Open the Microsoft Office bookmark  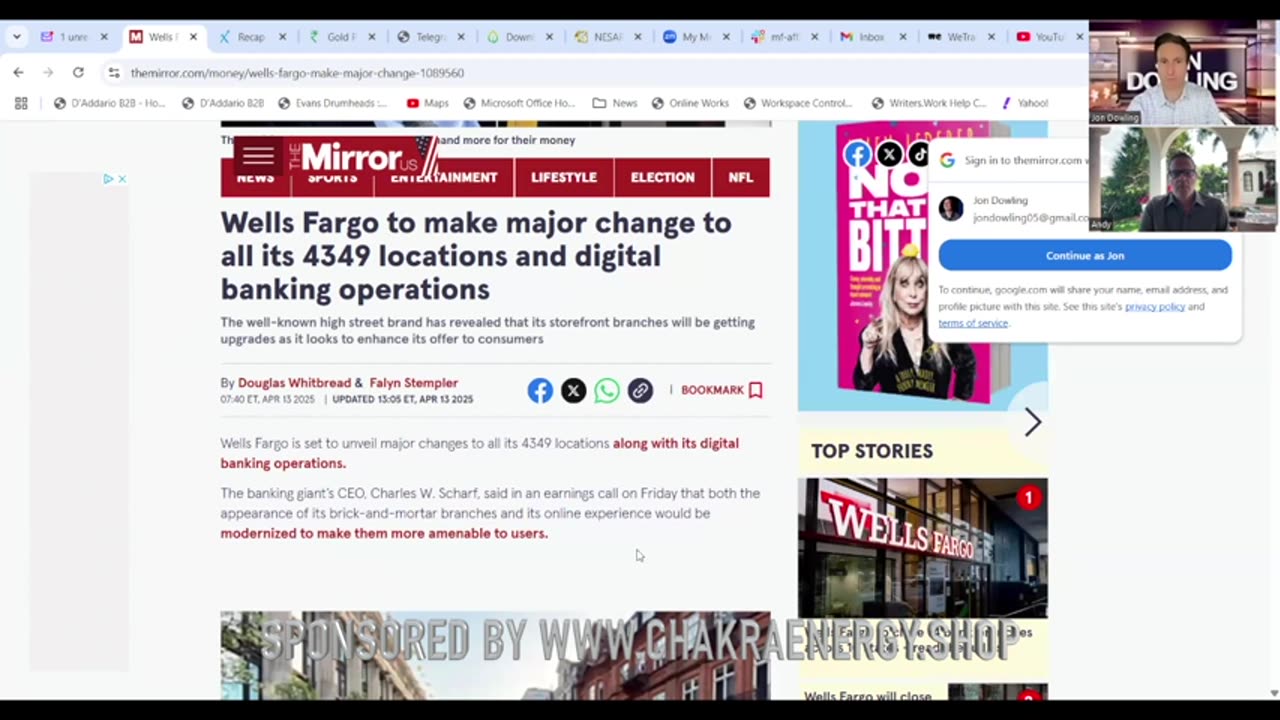click(519, 103)
